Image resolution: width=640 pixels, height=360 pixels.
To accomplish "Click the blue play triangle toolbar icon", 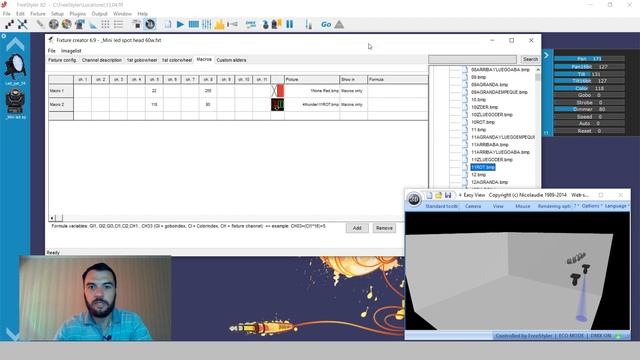I will tap(180, 24).
